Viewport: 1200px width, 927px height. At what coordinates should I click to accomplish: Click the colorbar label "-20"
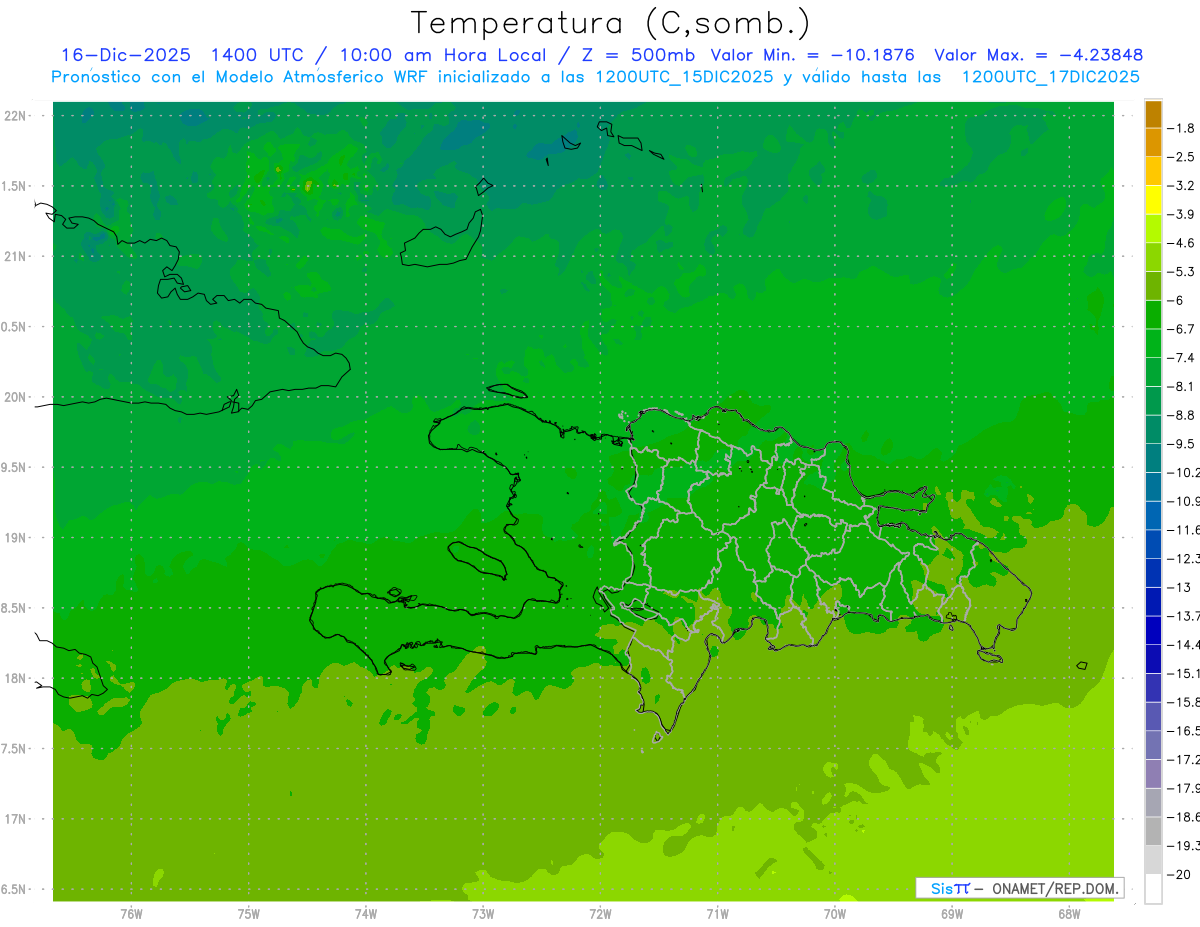tap(1179, 874)
